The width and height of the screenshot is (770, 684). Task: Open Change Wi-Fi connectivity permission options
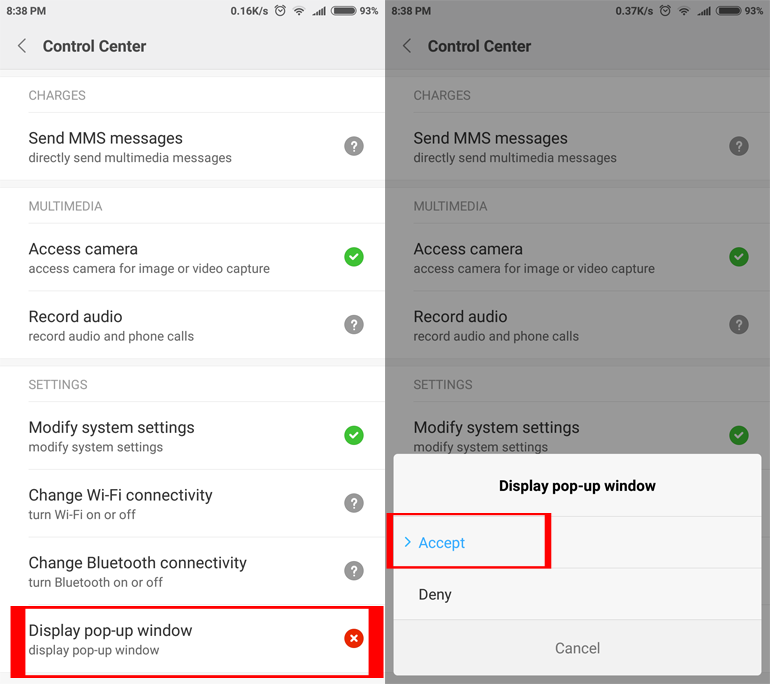[192, 504]
